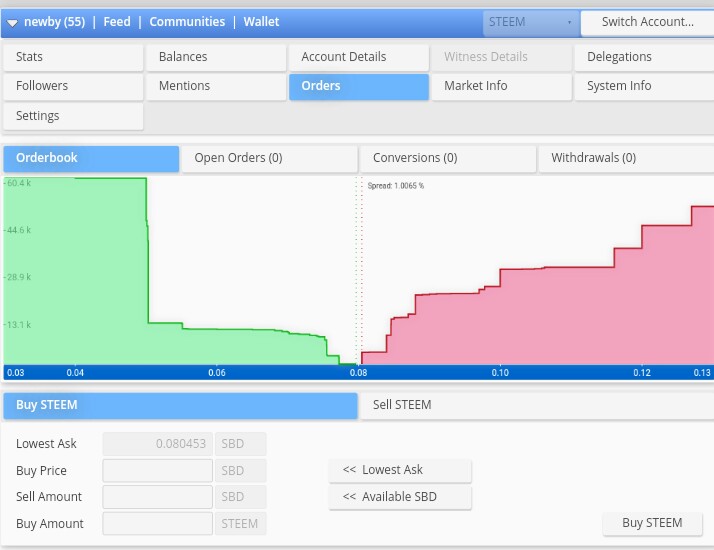Click the 0.10 price axis label
This screenshot has height=550, width=714.
point(500,373)
